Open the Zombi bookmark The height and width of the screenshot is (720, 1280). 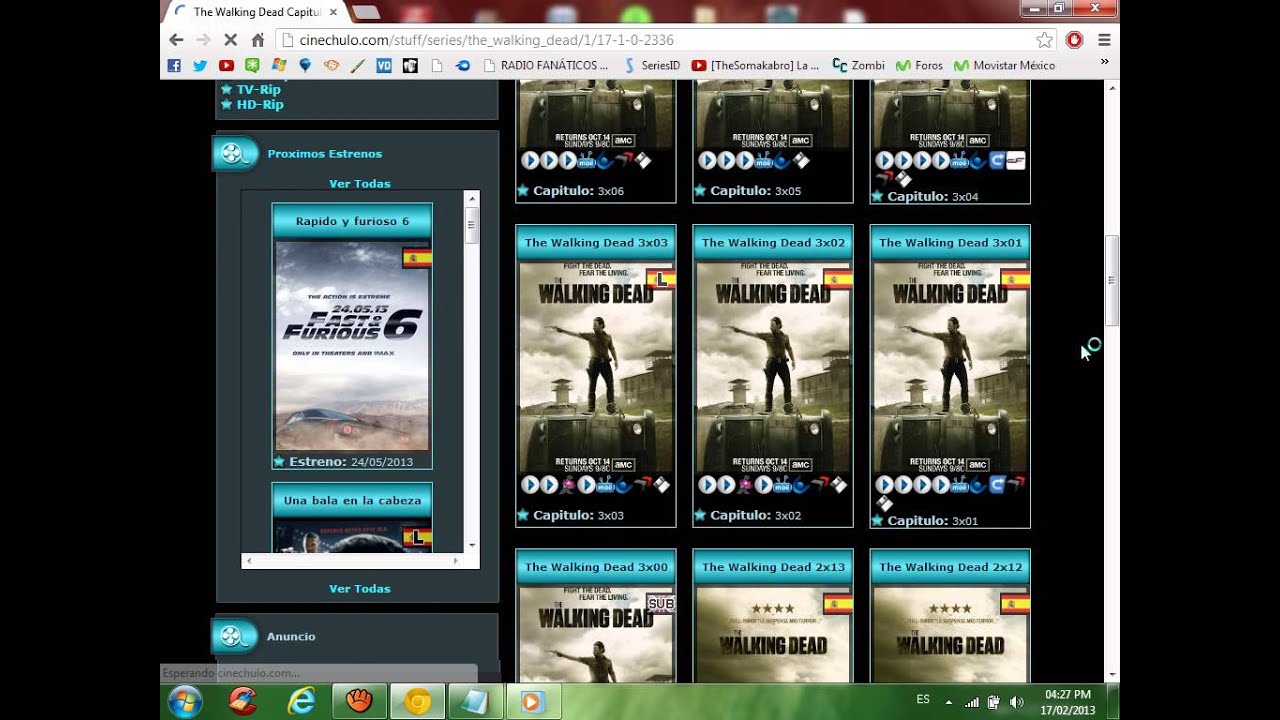(858, 65)
